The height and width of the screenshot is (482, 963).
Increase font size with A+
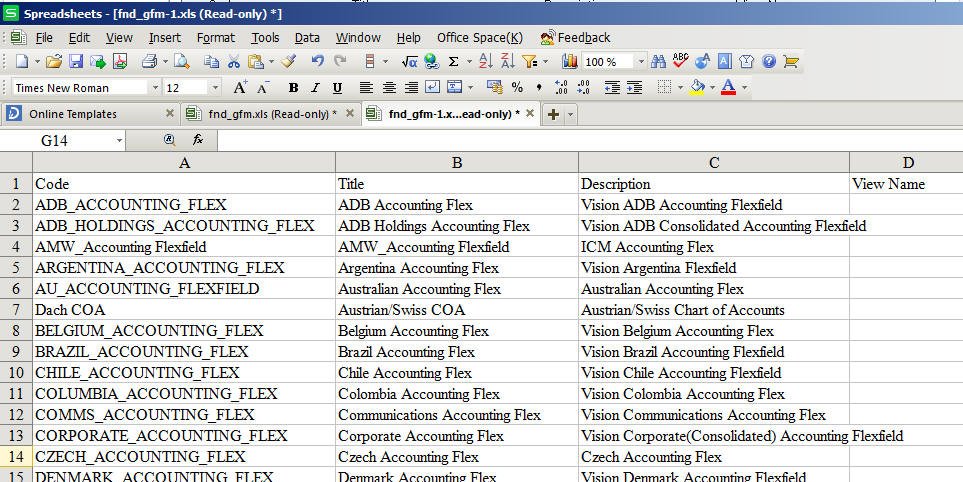(x=240, y=88)
